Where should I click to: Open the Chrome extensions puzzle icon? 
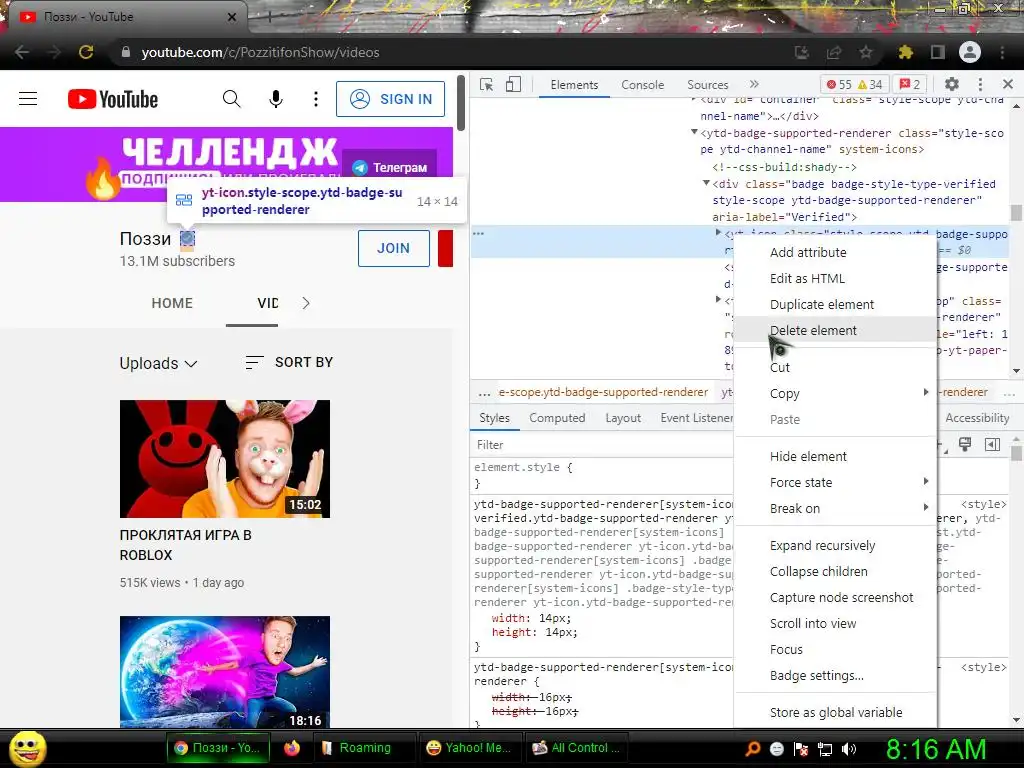click(x=905, y=52)
